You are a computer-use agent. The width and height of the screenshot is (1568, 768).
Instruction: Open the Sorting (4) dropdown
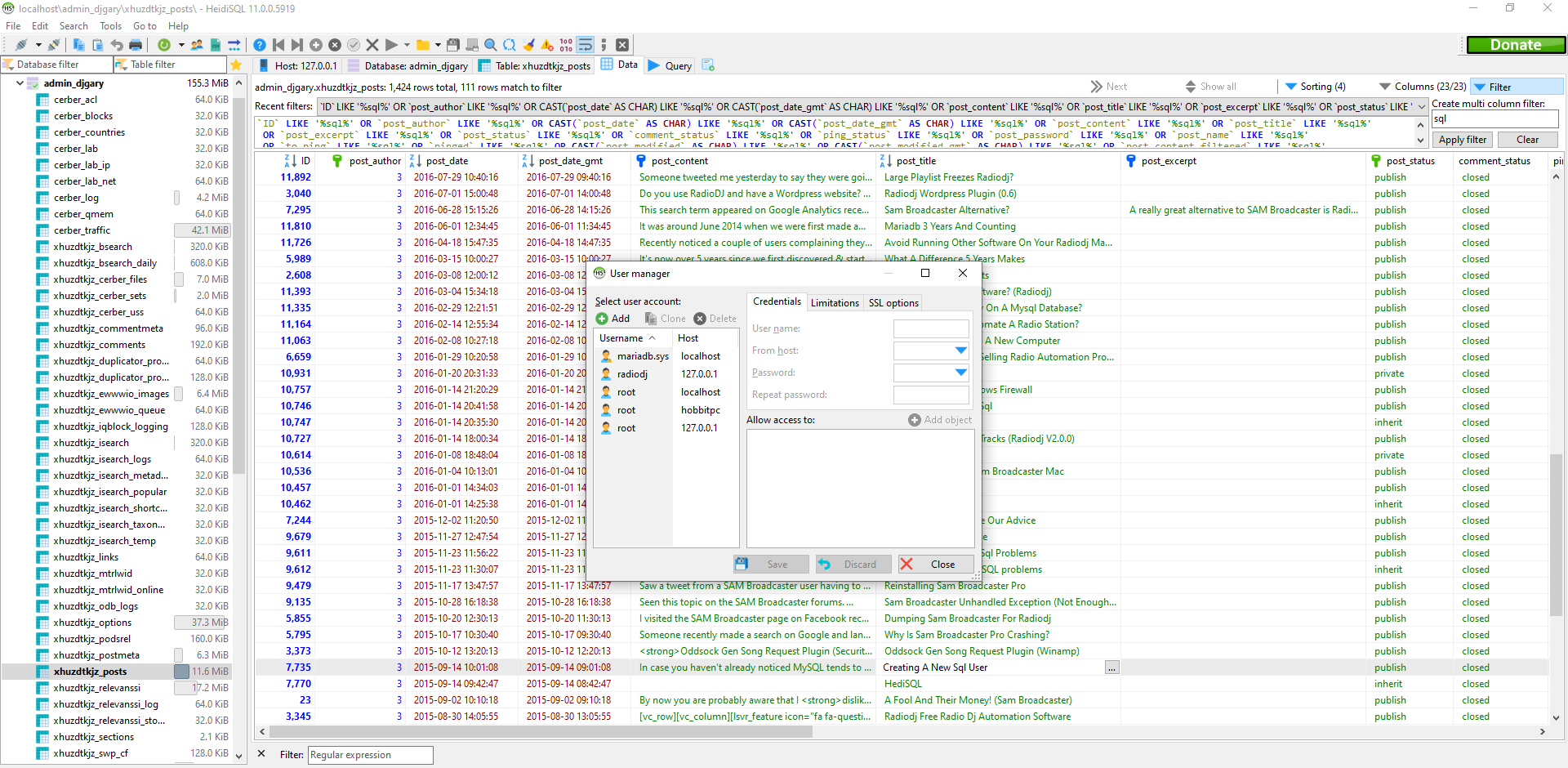pos(1315,87)
